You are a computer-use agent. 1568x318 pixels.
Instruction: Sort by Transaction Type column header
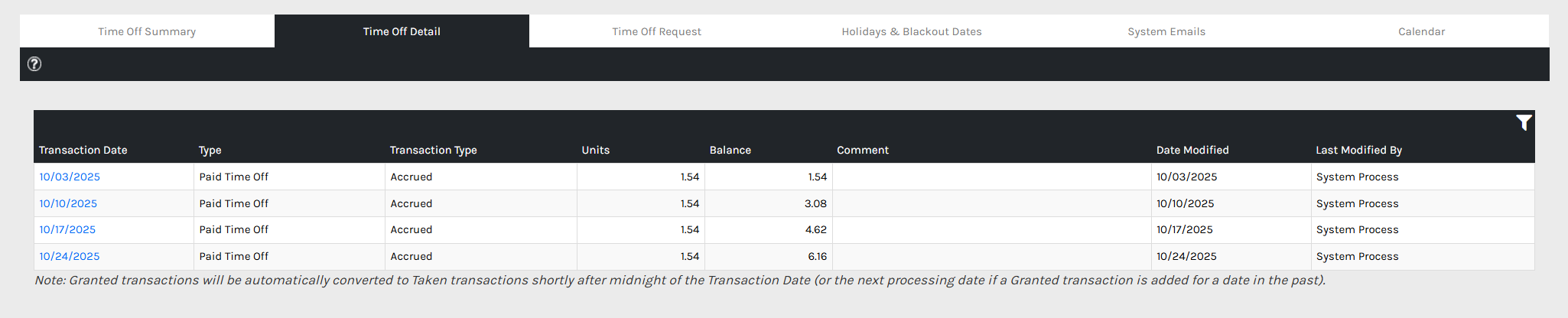click(434, 150)
